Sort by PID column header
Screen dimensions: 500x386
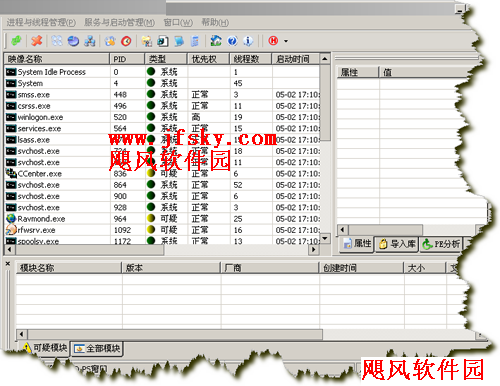click(x=127, y=59)
